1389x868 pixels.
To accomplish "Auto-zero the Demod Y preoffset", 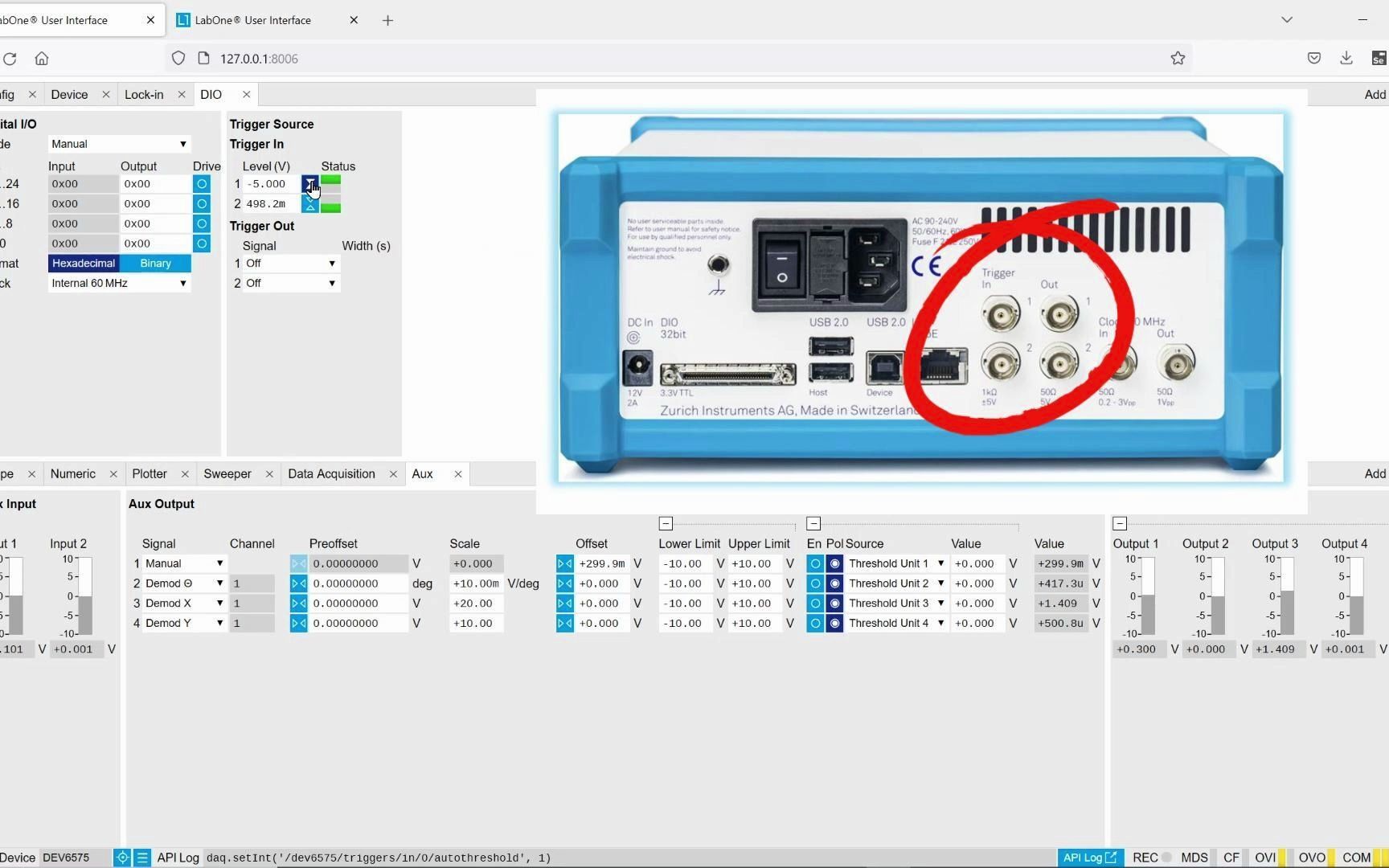I will (x=298, y=624).
